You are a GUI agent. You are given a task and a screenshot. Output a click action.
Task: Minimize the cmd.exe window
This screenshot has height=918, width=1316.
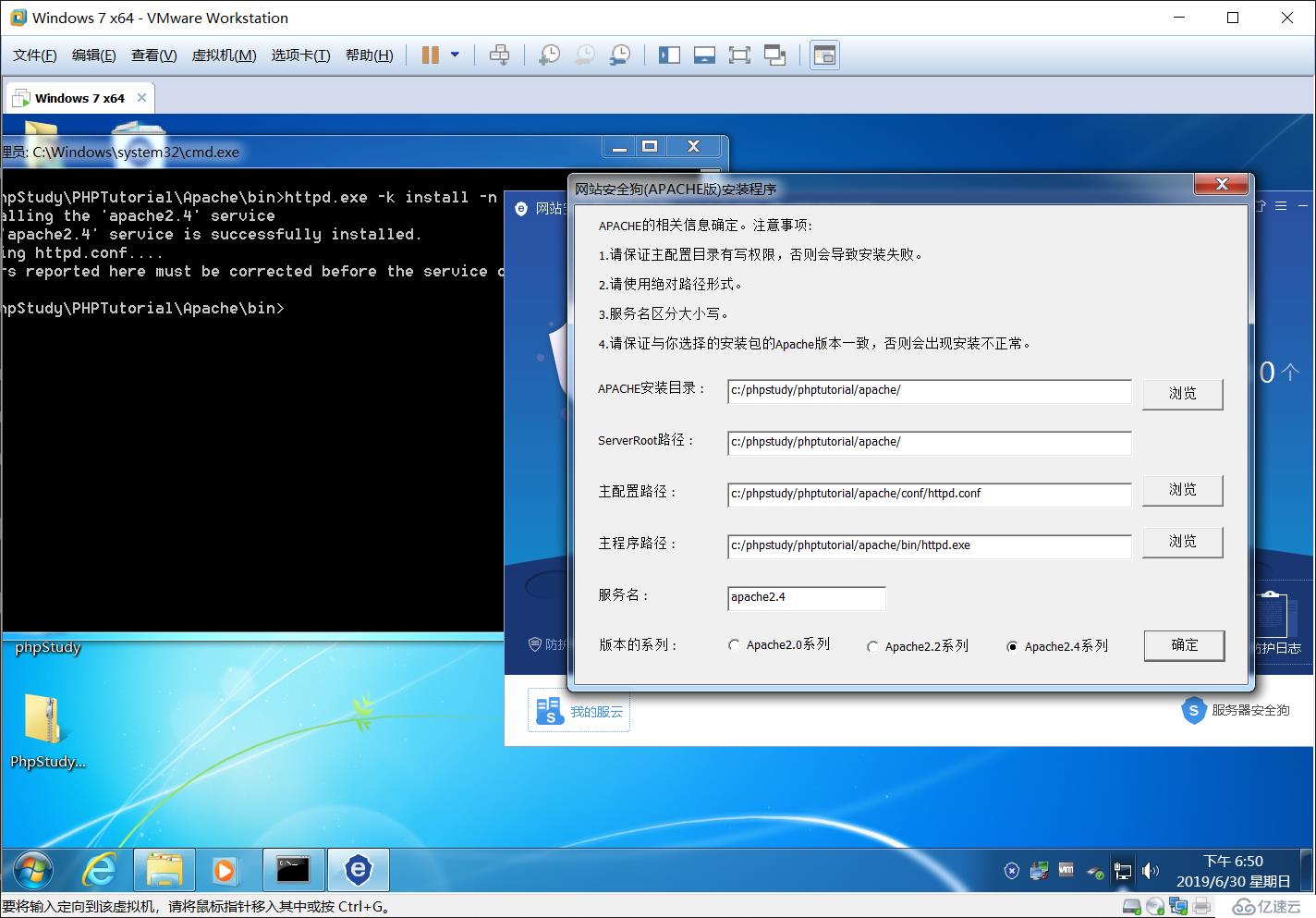pos(620,147)
